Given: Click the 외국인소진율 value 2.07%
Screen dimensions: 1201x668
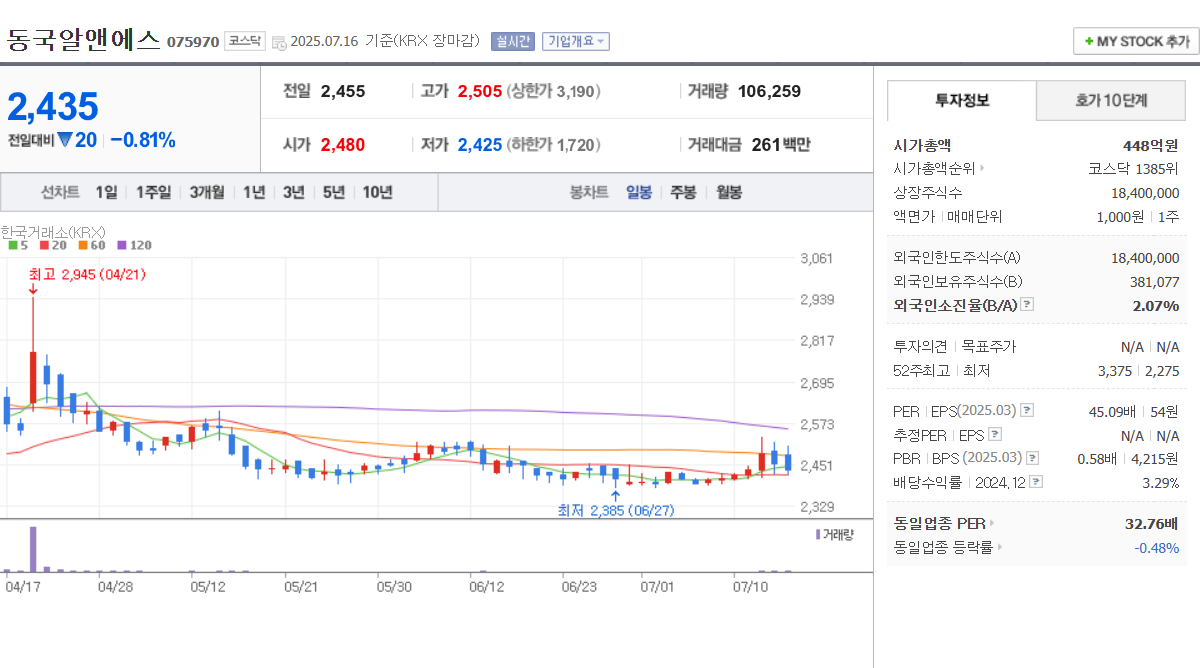Looking at the screenshot, I should [1156, 305].
